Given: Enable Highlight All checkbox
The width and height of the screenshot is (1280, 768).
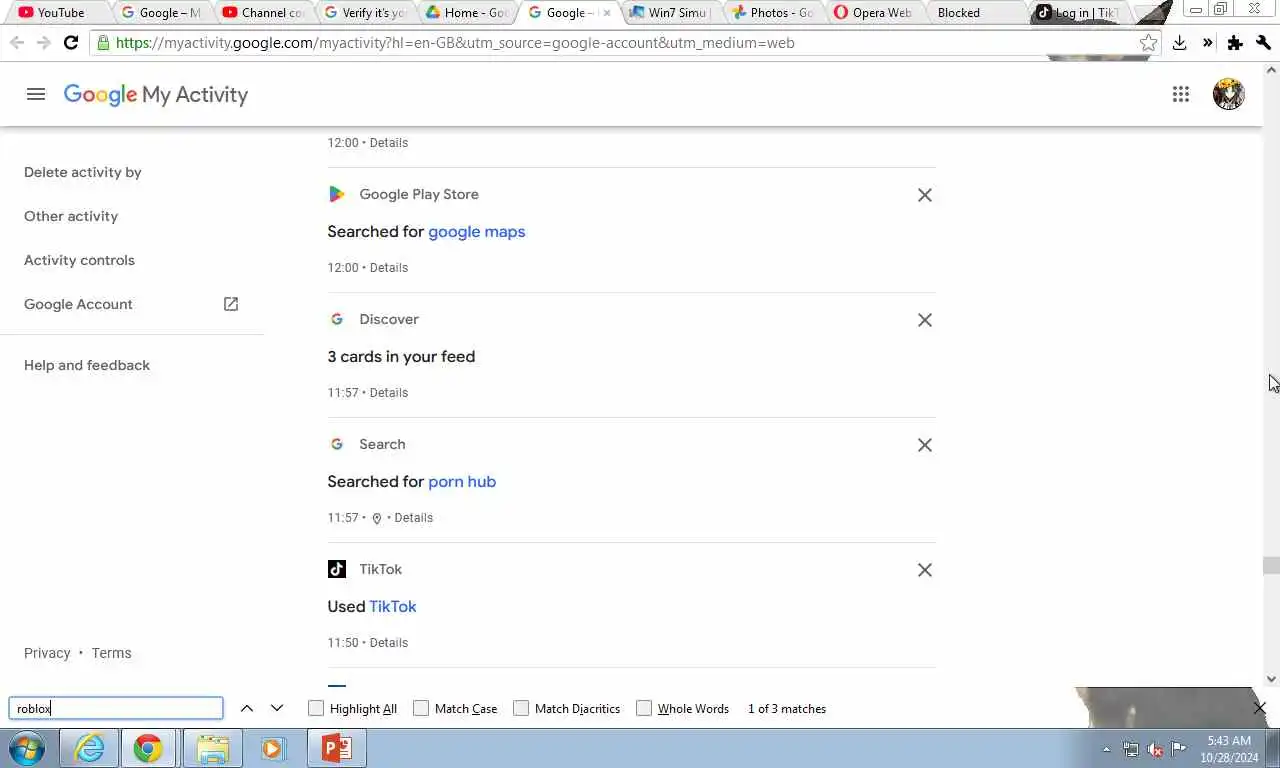Looking at the screenshot, I should [x=316, y=708].
